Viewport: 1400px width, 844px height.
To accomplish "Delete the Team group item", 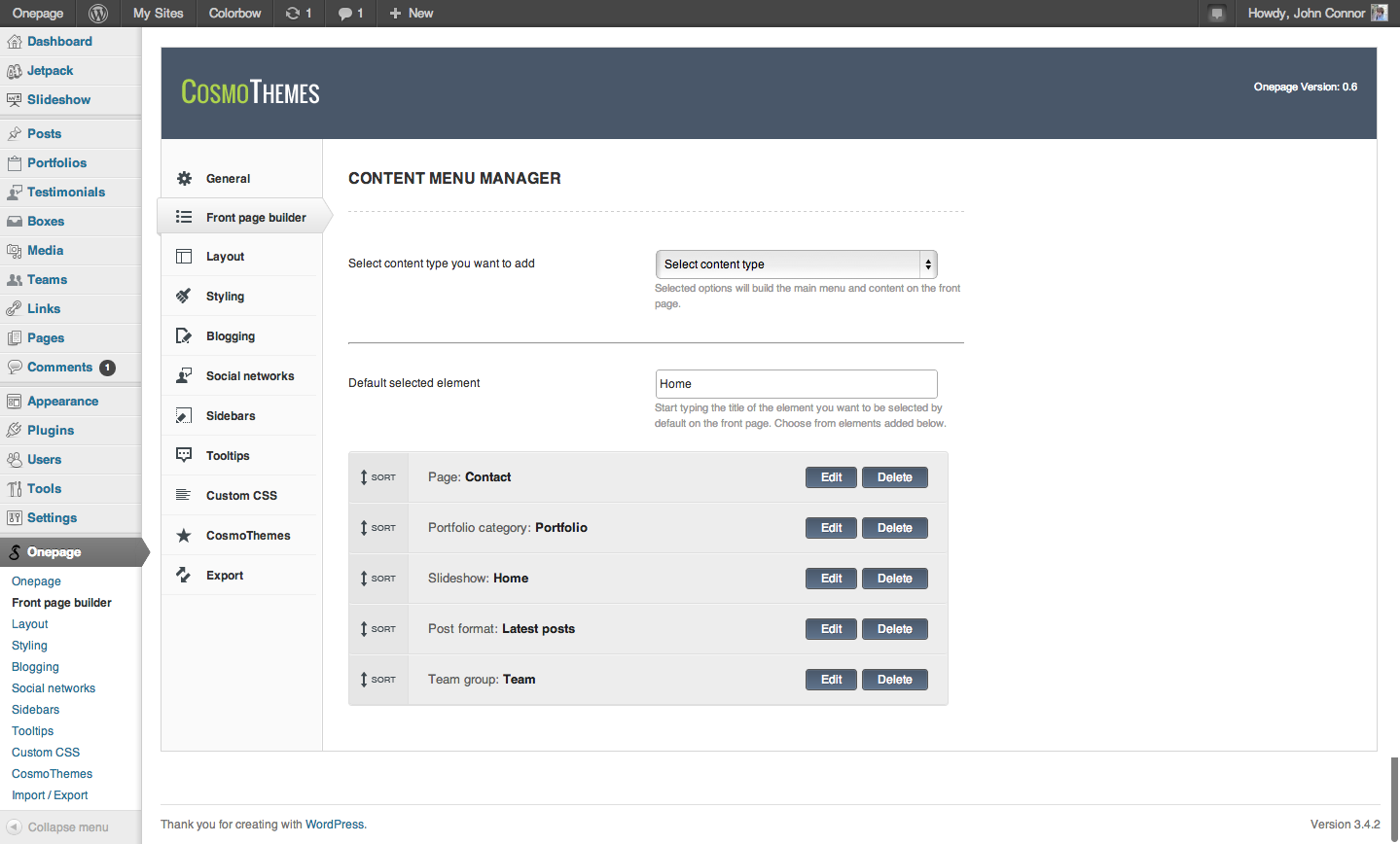I will coord(894,680).
